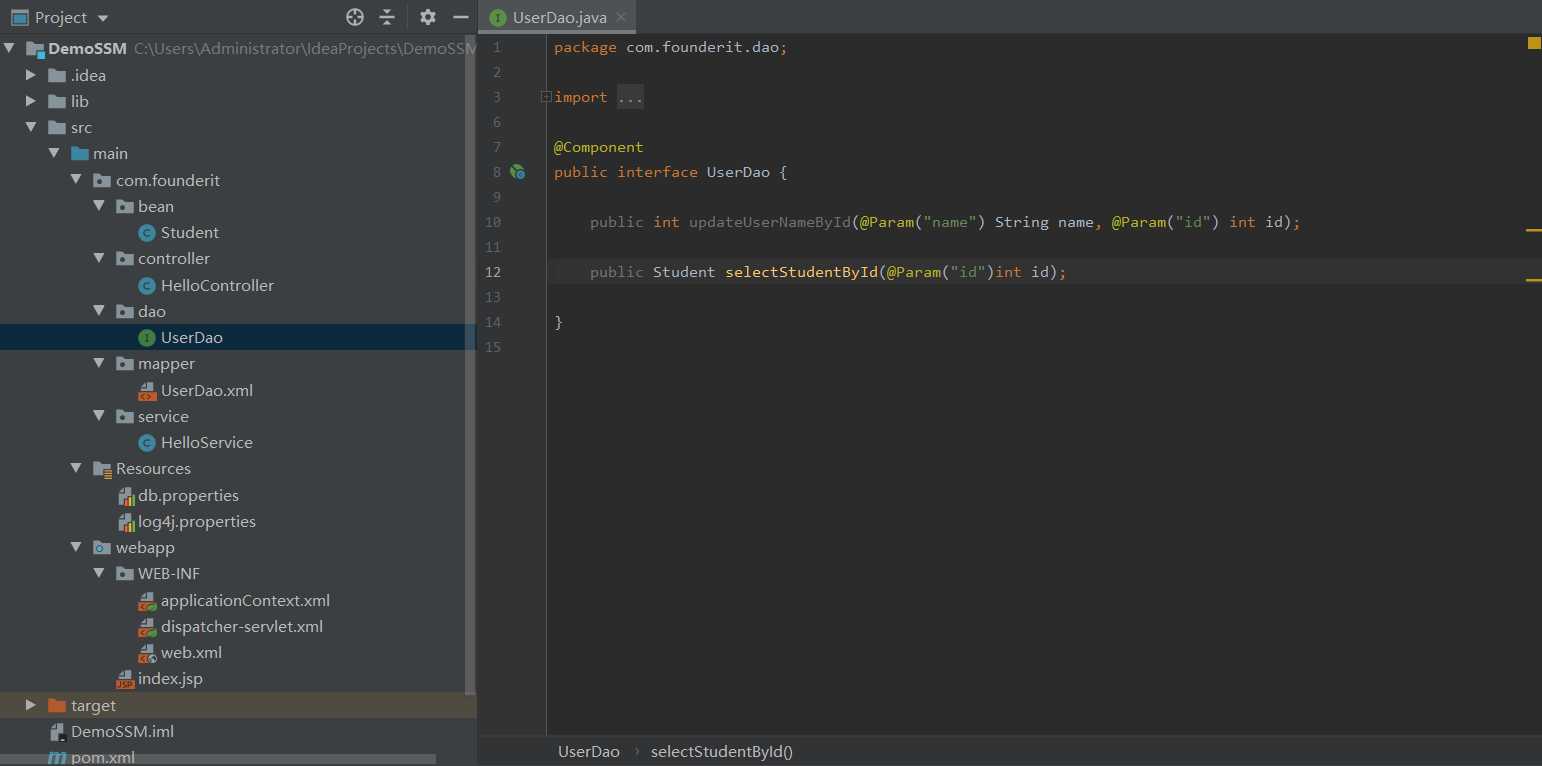Select HelloController class in tree
1542x766 pixels.
tap(217, 285)
